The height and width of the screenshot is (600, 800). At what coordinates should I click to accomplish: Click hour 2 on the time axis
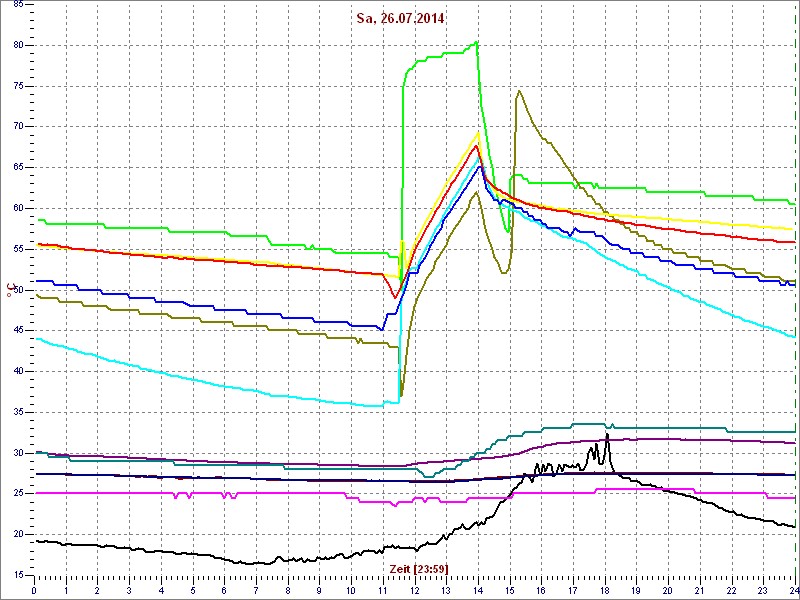[97, 591]
